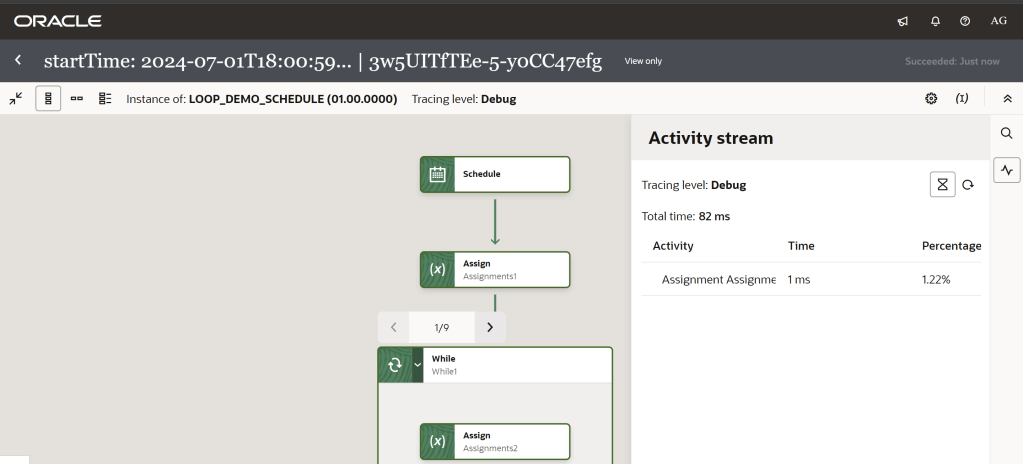
Task: Click the collapse arrows icon in the canvas toolbar
Action: coord(16,98)
